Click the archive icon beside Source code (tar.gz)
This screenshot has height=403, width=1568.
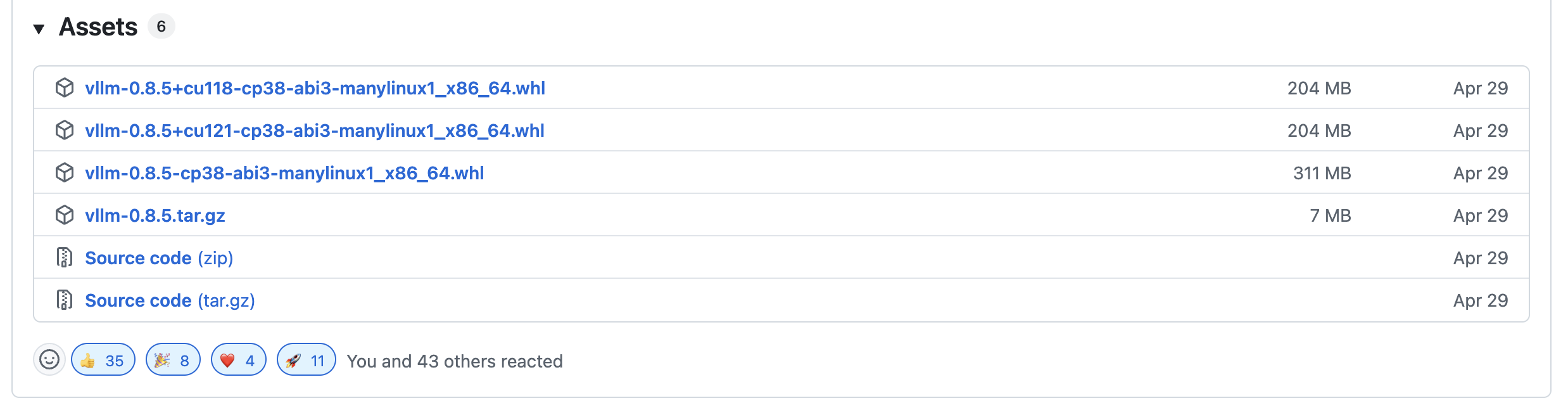click(x=64, y=300)
